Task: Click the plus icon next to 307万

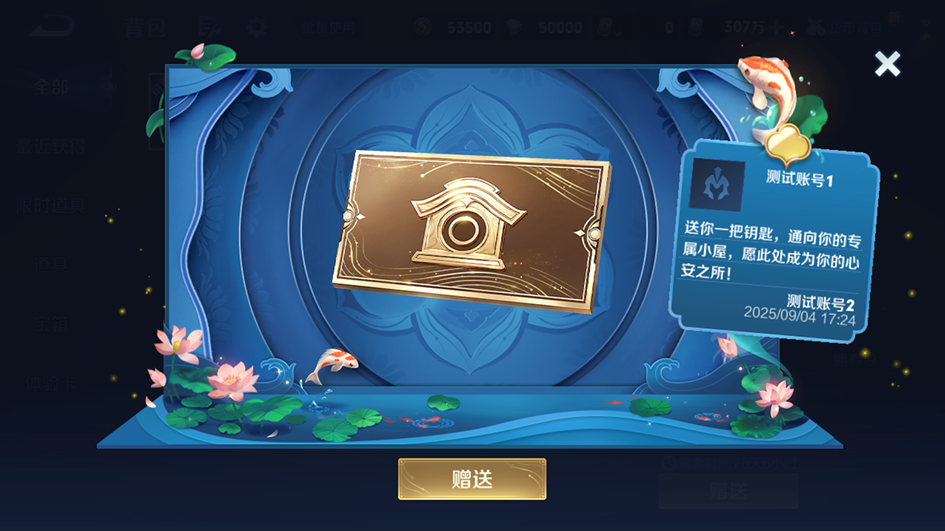Action: [777, 28]
